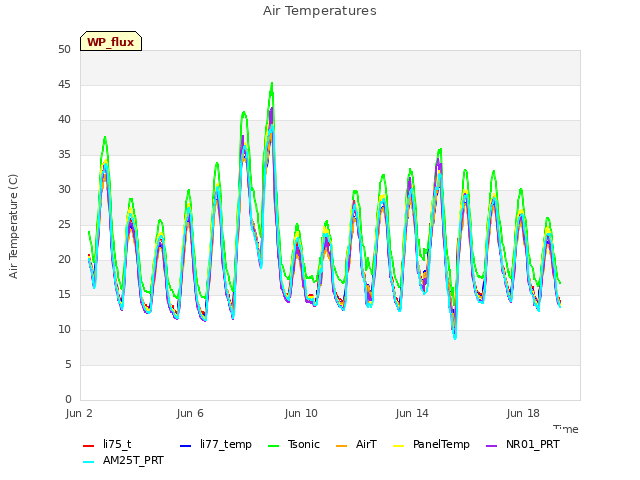Click the Tsonic legend entry

(293, 444)
